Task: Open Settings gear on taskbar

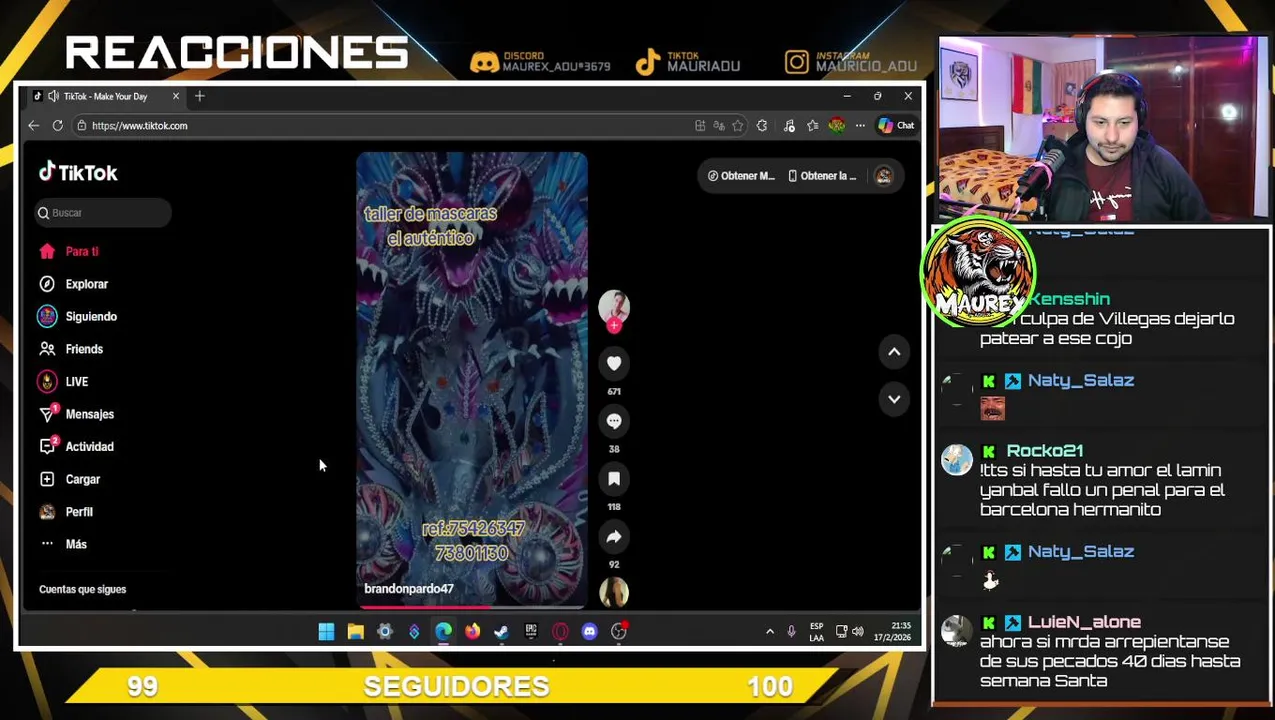Action: [385, 631]
